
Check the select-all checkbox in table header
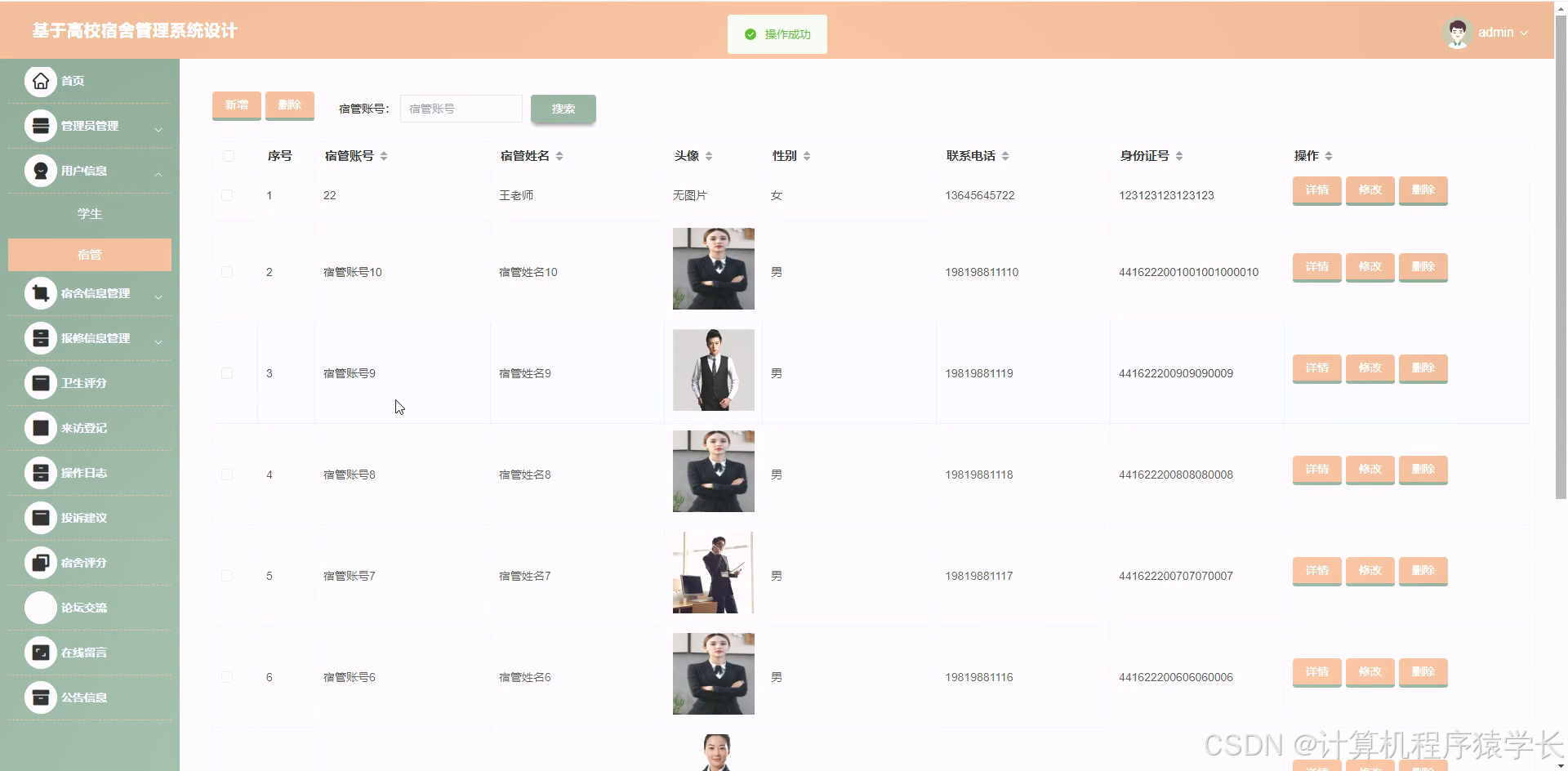coord(229,156)
